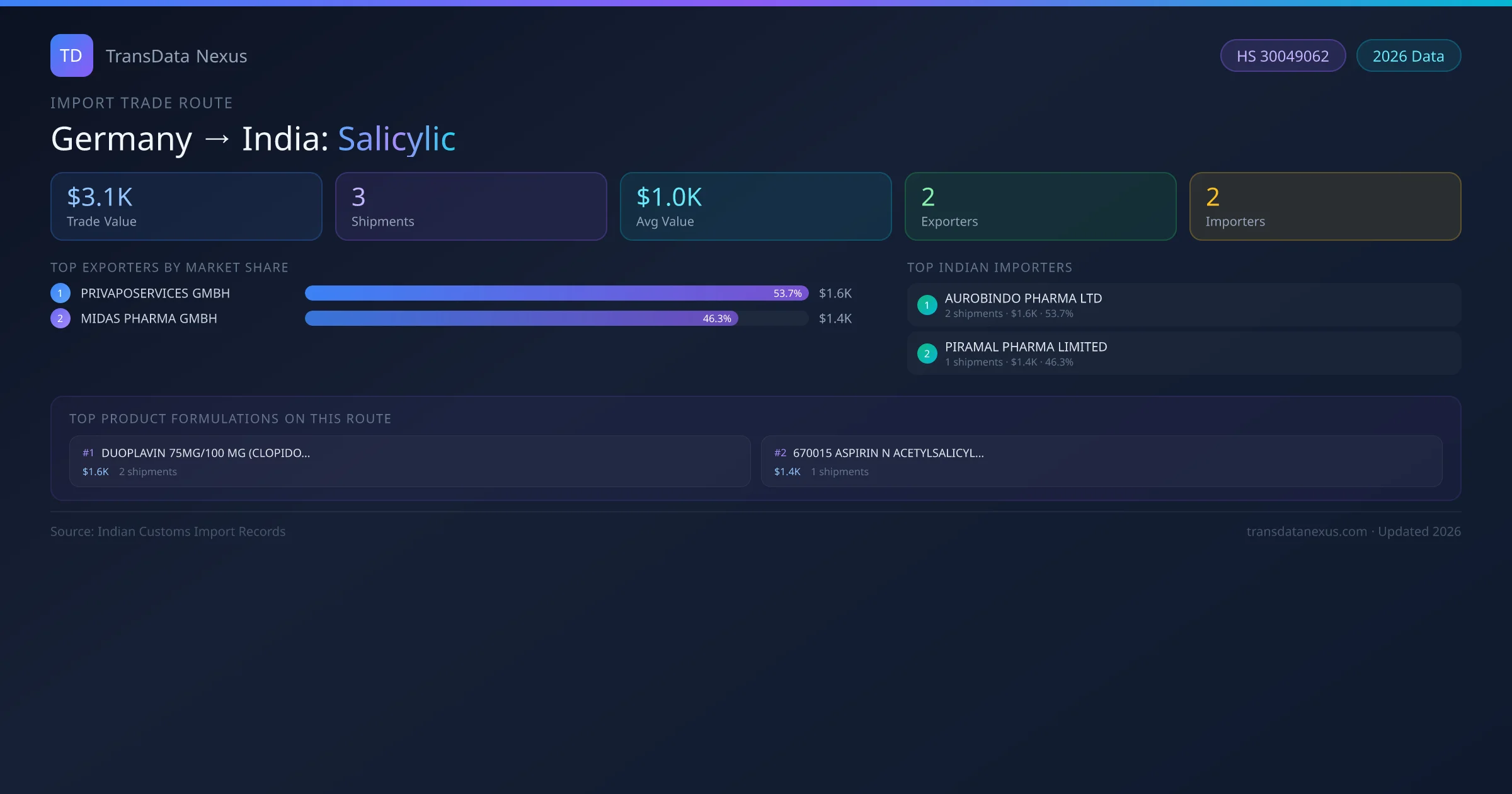This screenshot has height=794, width=1512.
Task: Select the 3 Shipments card
Action: click(471, 207)
